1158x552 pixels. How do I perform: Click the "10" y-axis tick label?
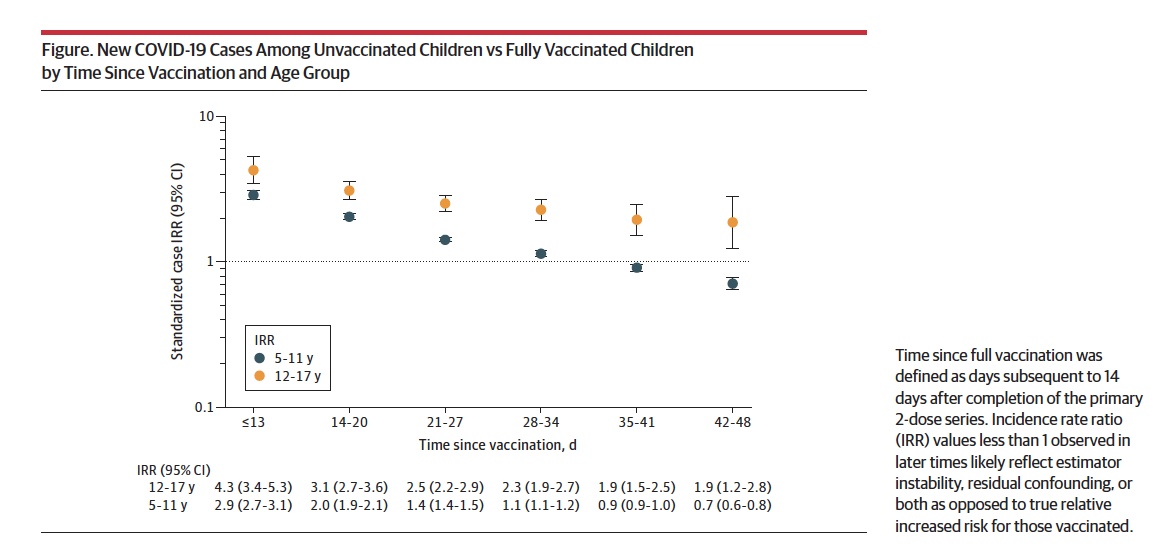coord(207,117)
